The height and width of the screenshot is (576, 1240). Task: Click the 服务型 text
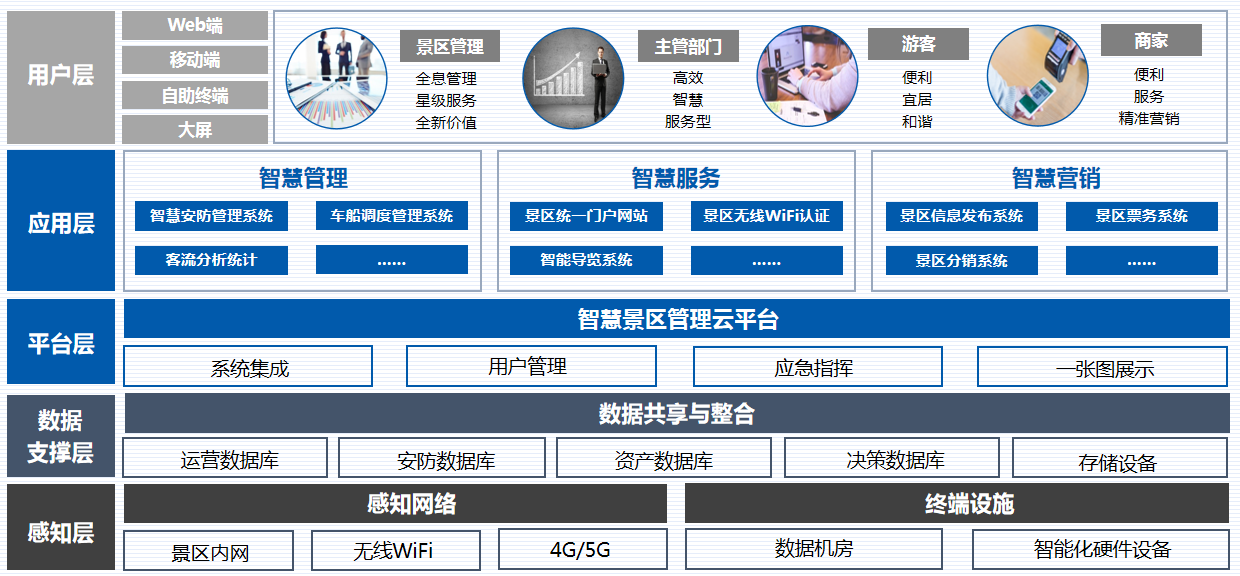tap(688, 121)
